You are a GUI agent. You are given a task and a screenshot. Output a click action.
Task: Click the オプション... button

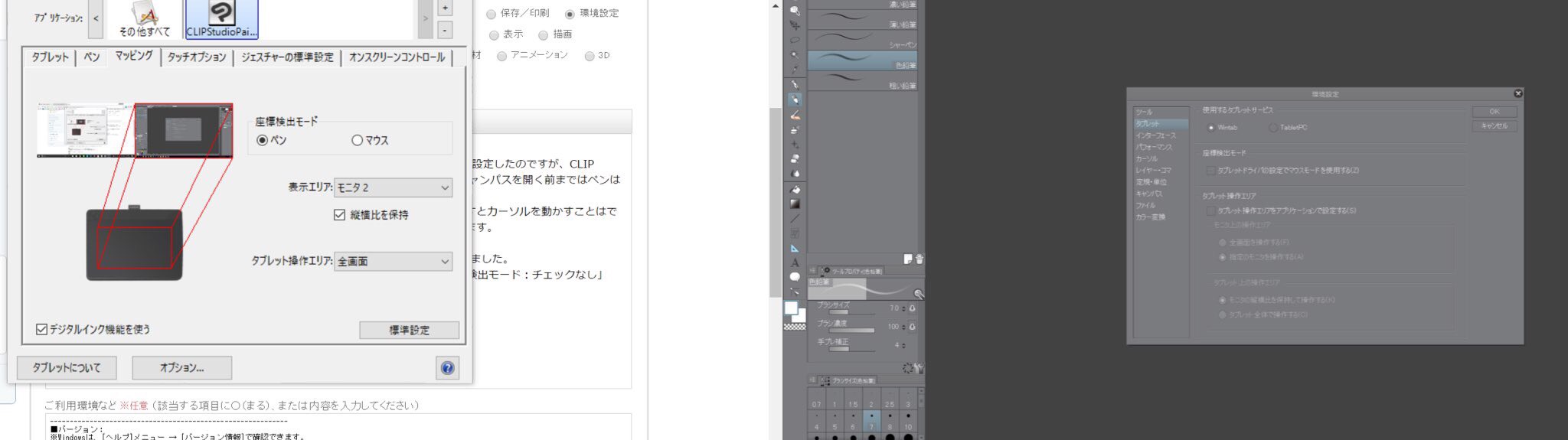pos(181,368)
